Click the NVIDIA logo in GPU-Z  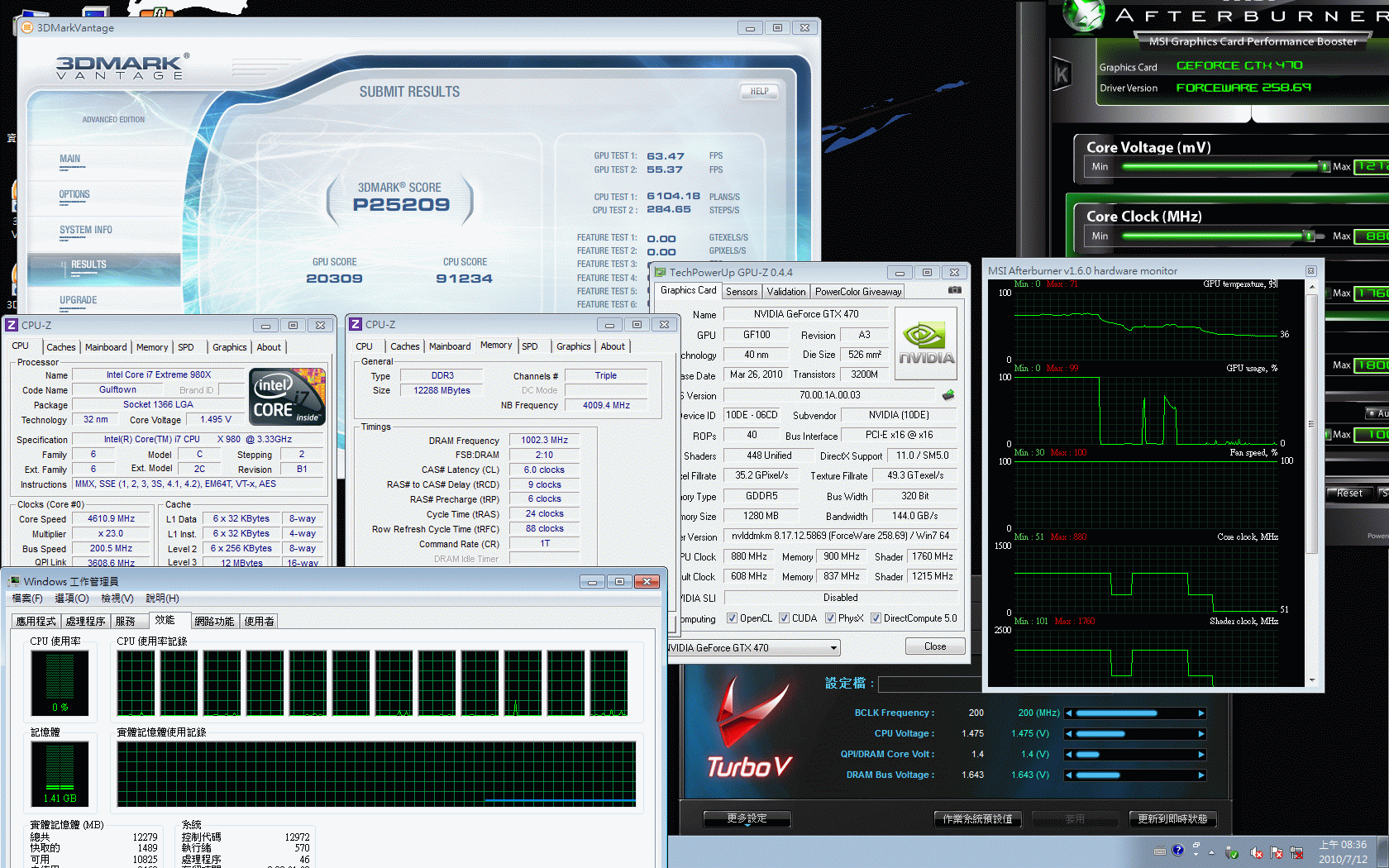coord(926,344)
